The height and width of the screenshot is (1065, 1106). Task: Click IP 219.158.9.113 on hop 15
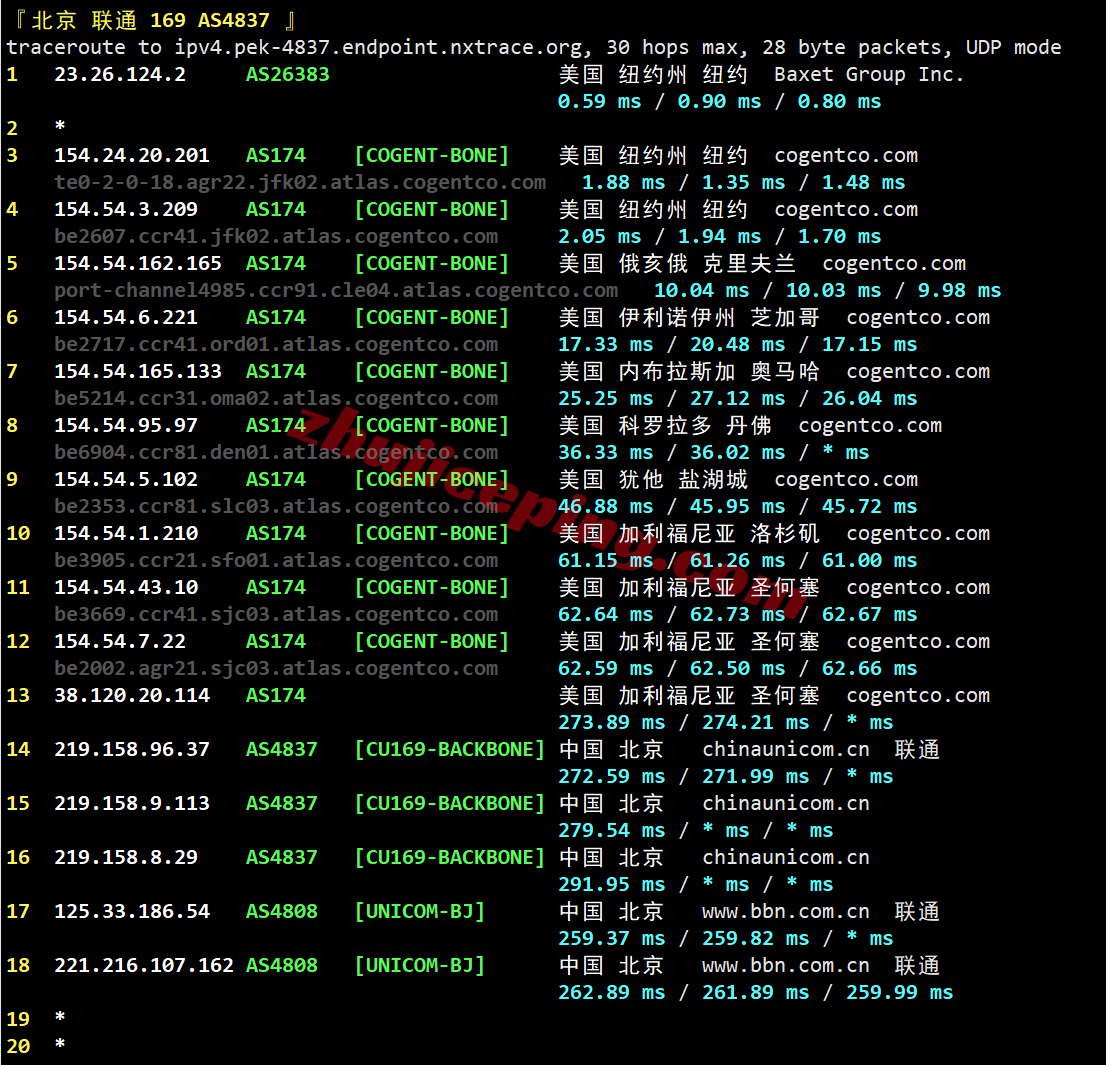pos(132,803)
